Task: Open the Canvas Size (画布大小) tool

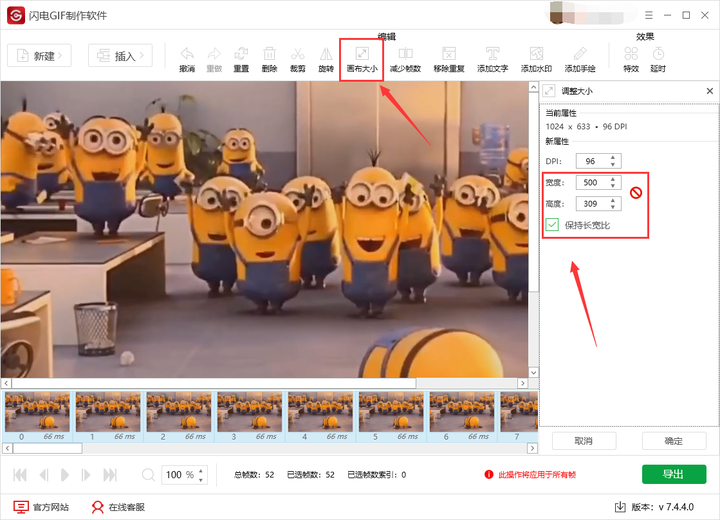Action: [x=362, y=59]
